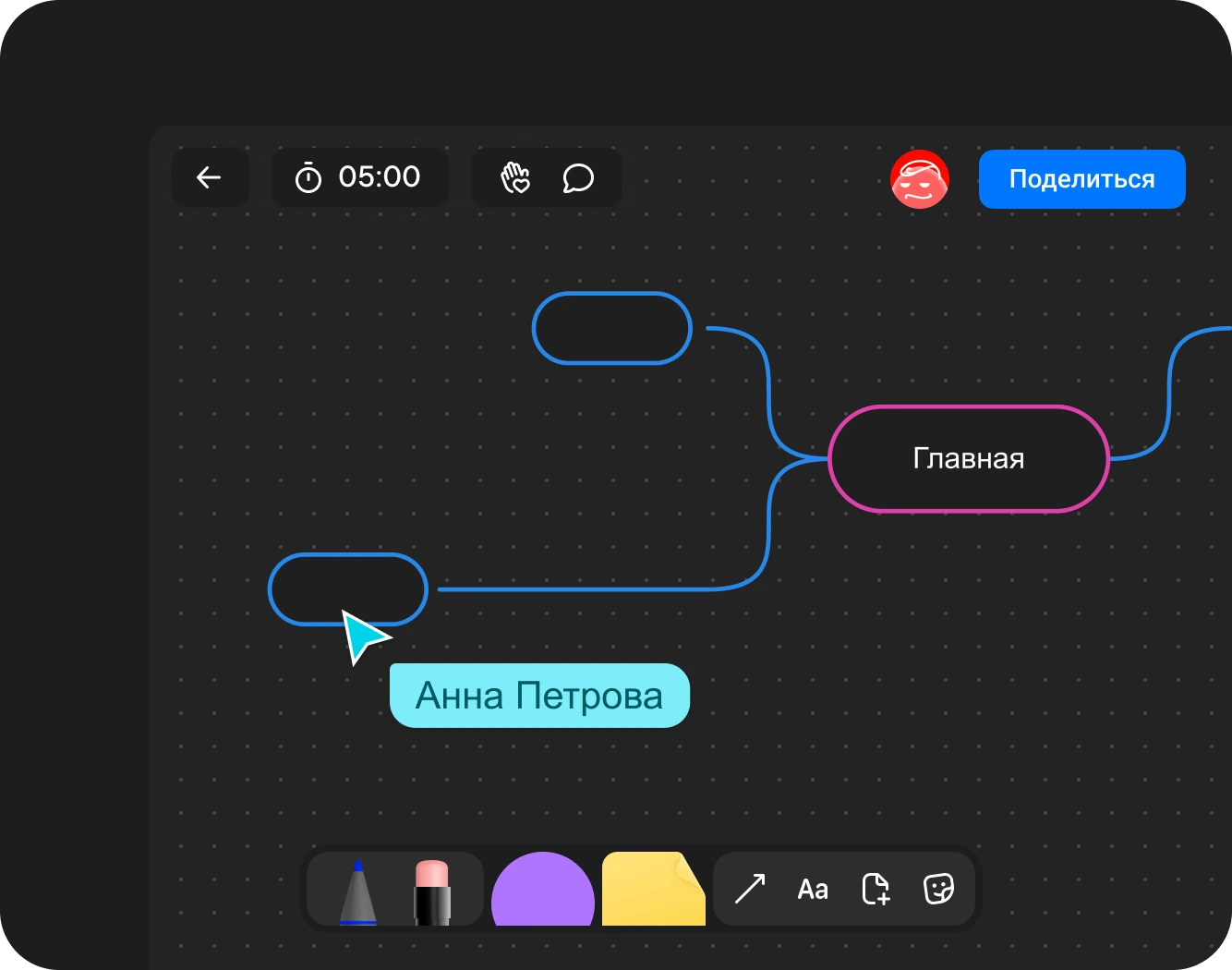1232x970 pixels.
Task: Click the horizontal connector line from bottom node
Action: (x=591, y=588)
